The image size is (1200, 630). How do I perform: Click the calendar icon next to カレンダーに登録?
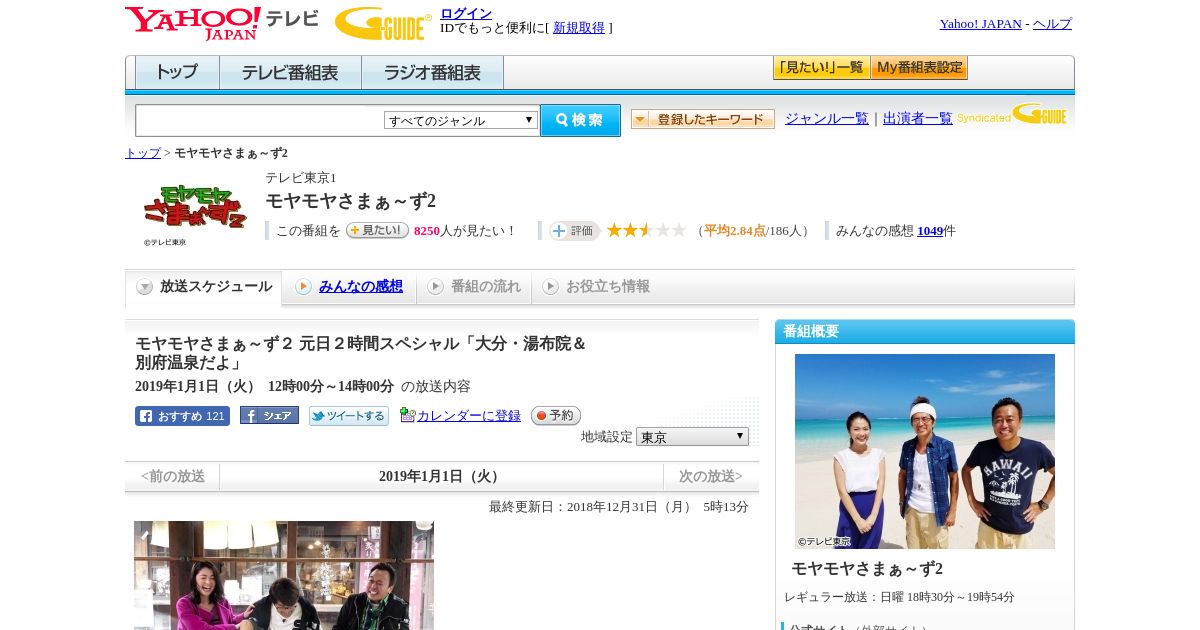pyautogui.click(x=407, y=415)
